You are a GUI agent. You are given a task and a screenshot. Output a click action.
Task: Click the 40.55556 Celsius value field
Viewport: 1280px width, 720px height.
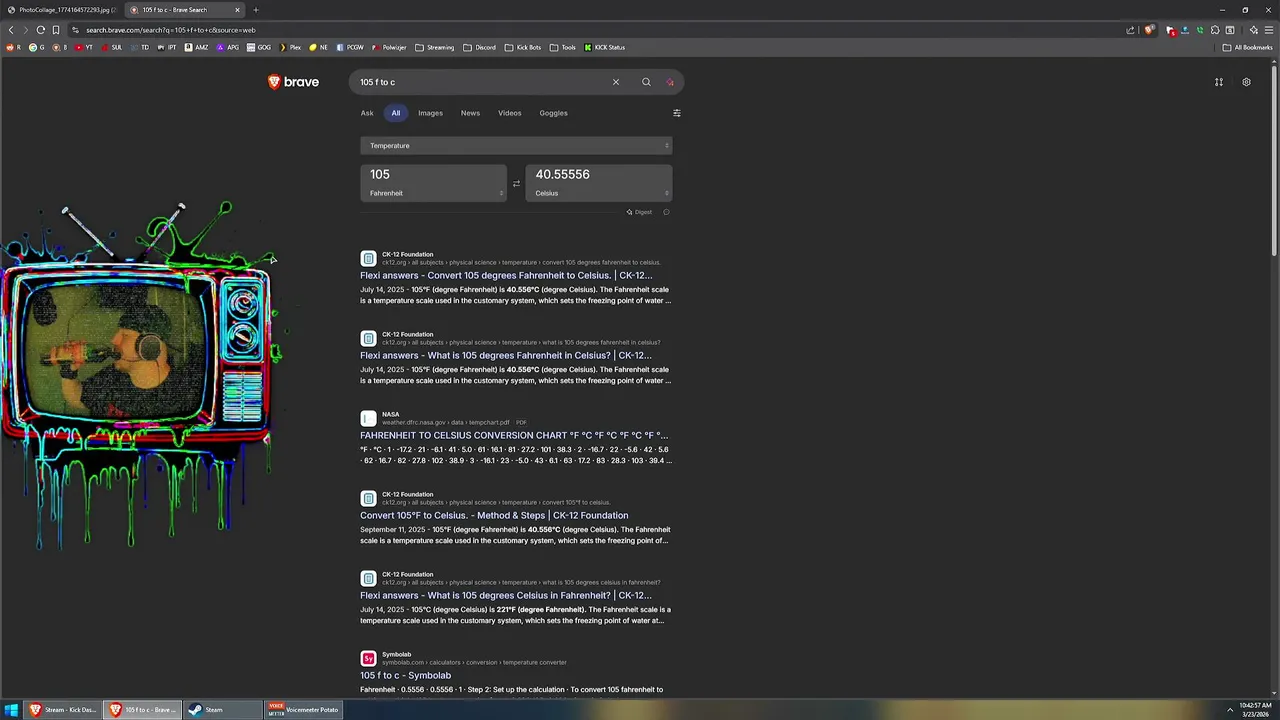599,175
